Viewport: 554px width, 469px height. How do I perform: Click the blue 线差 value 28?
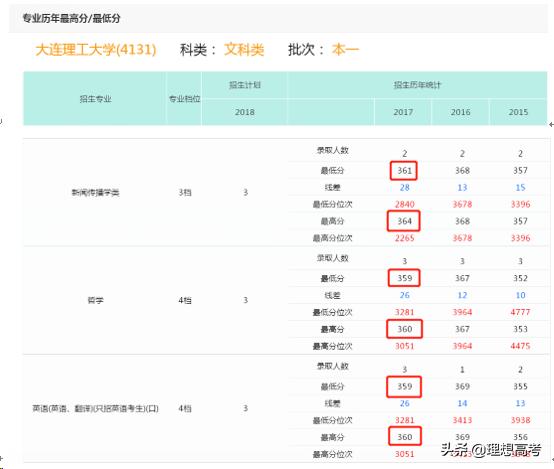[405, 188]
